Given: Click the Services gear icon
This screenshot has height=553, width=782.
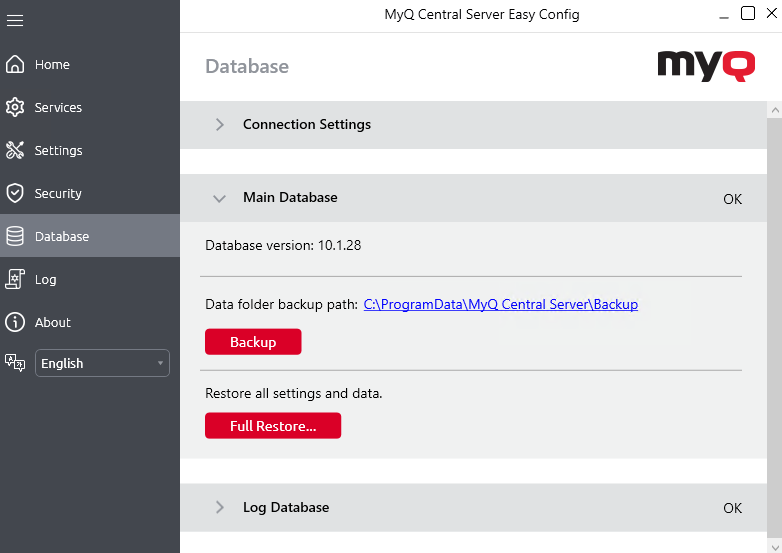Looking at the screenshot, I should point(15,107).
